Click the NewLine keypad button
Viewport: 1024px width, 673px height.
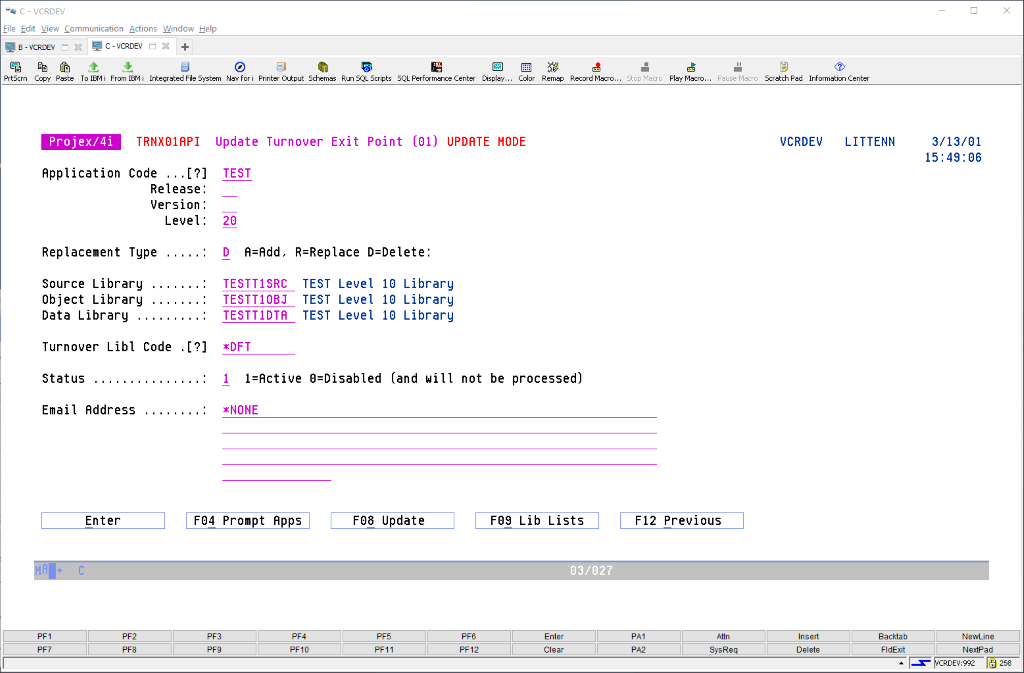point(978,636)
